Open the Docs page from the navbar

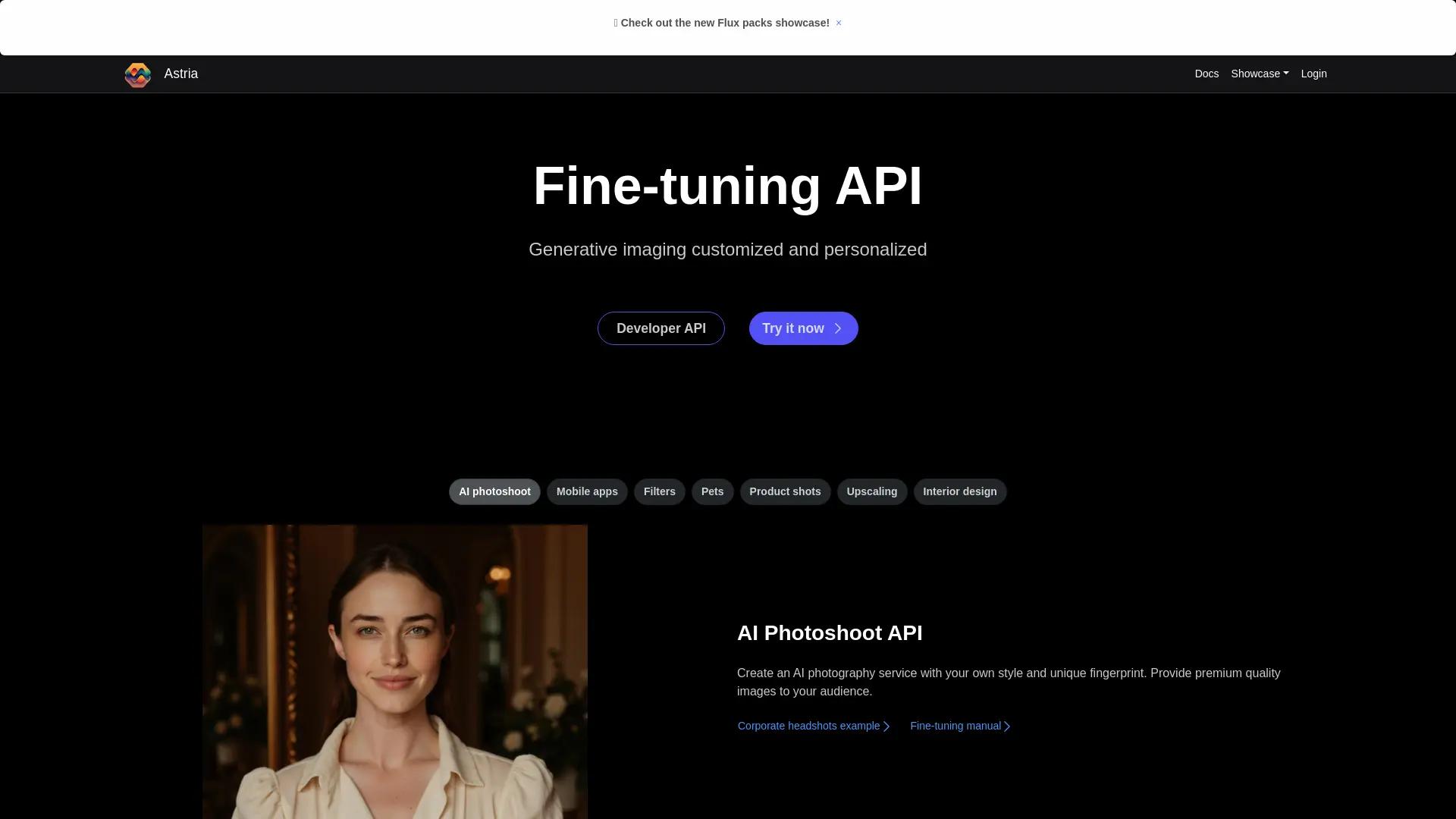(1207, 74)
